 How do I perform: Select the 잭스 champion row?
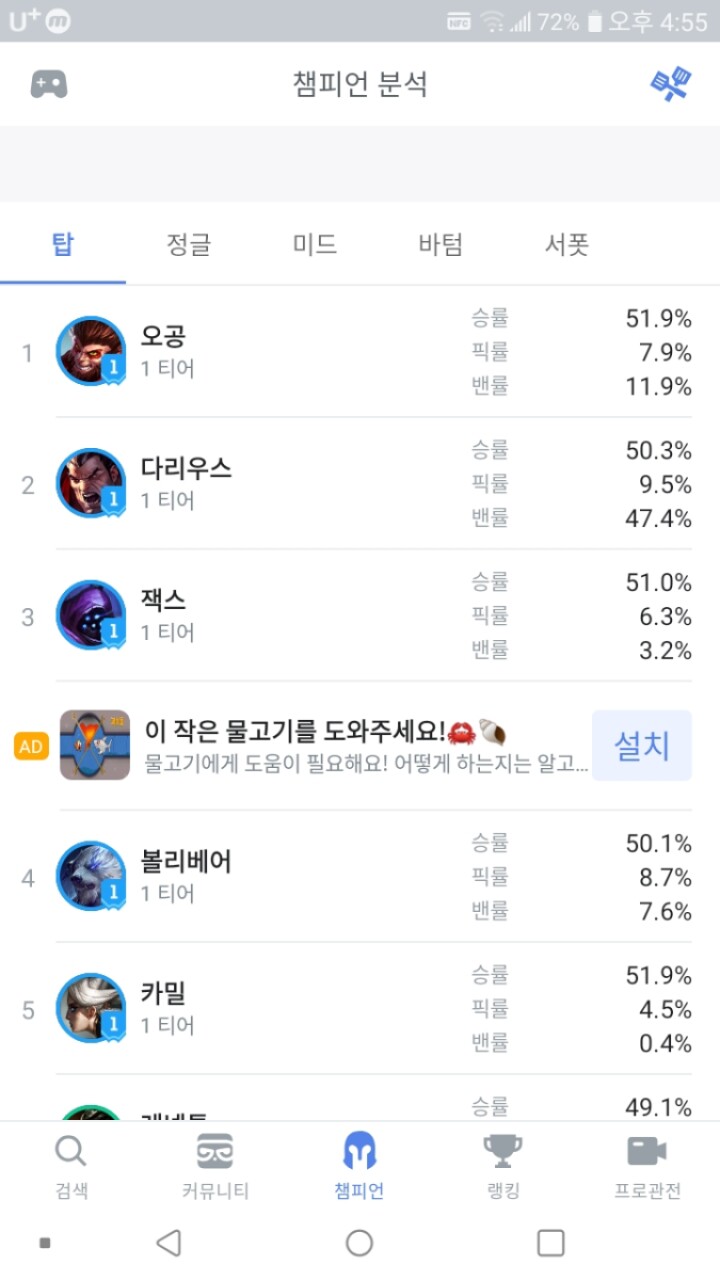[x=360, y=616]
